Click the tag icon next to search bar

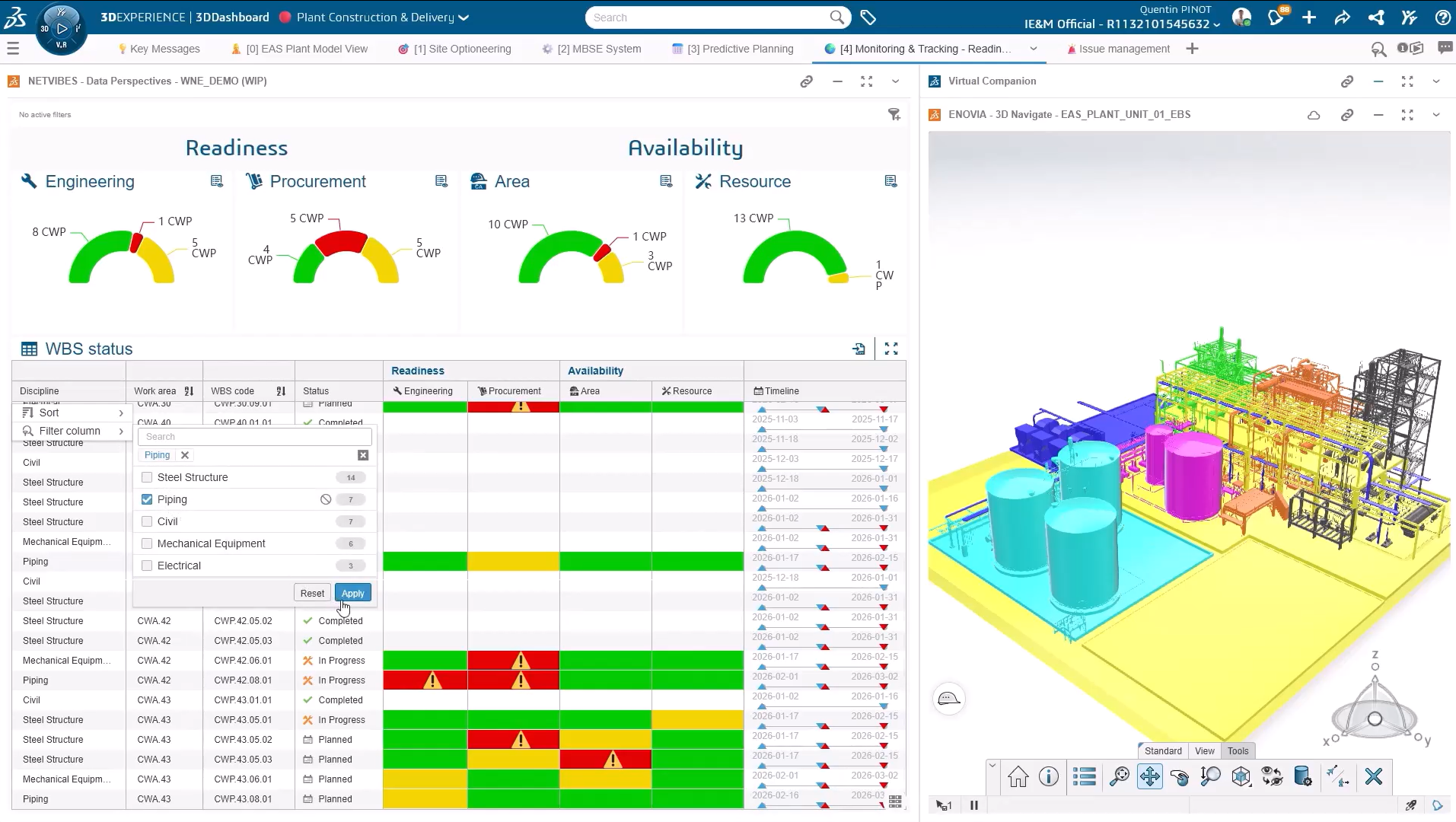(x=868, y=18)
